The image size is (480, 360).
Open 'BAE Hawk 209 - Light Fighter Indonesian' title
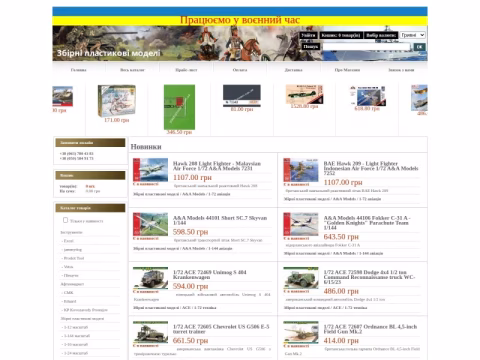(371, 168)
